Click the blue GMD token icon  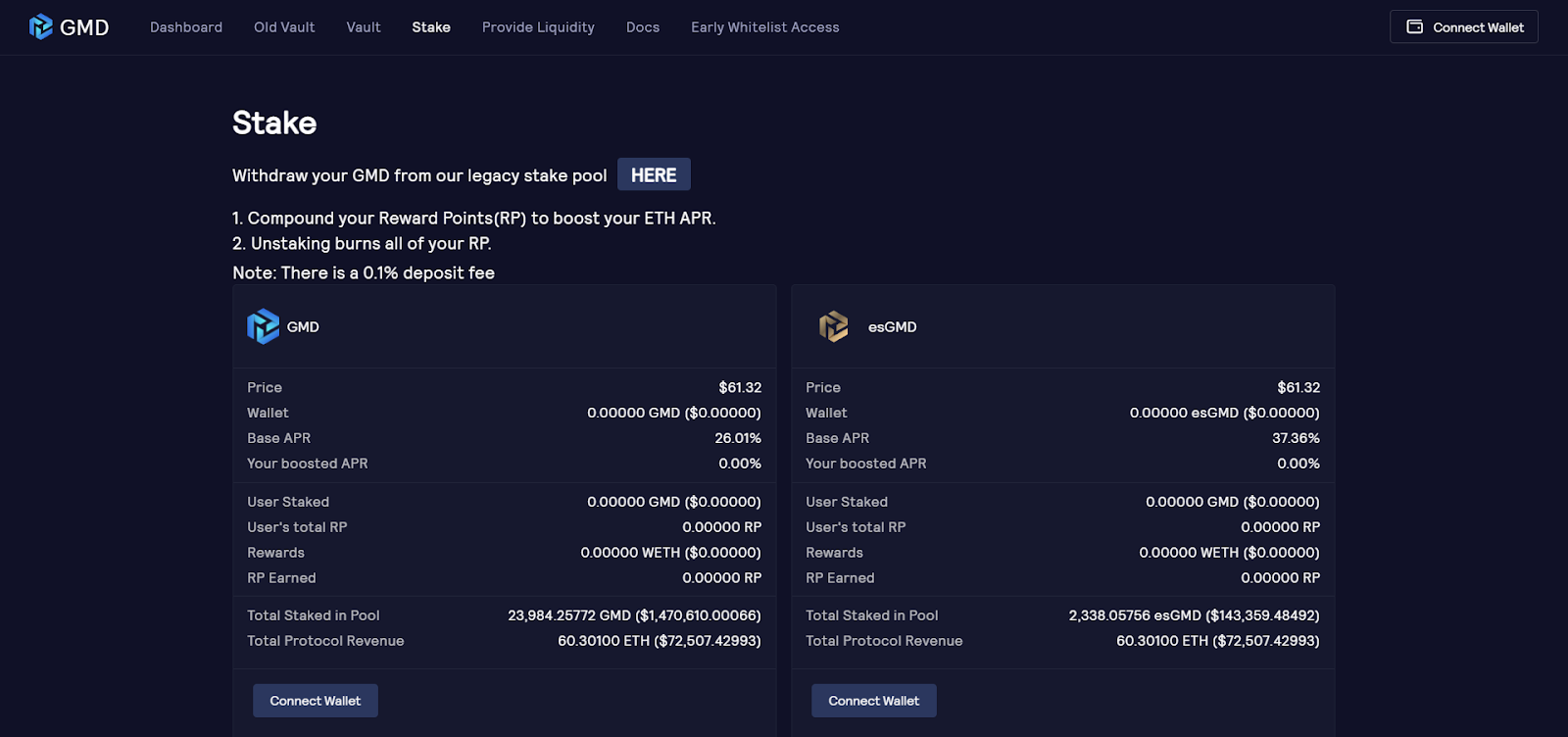[x=263, y=326]
